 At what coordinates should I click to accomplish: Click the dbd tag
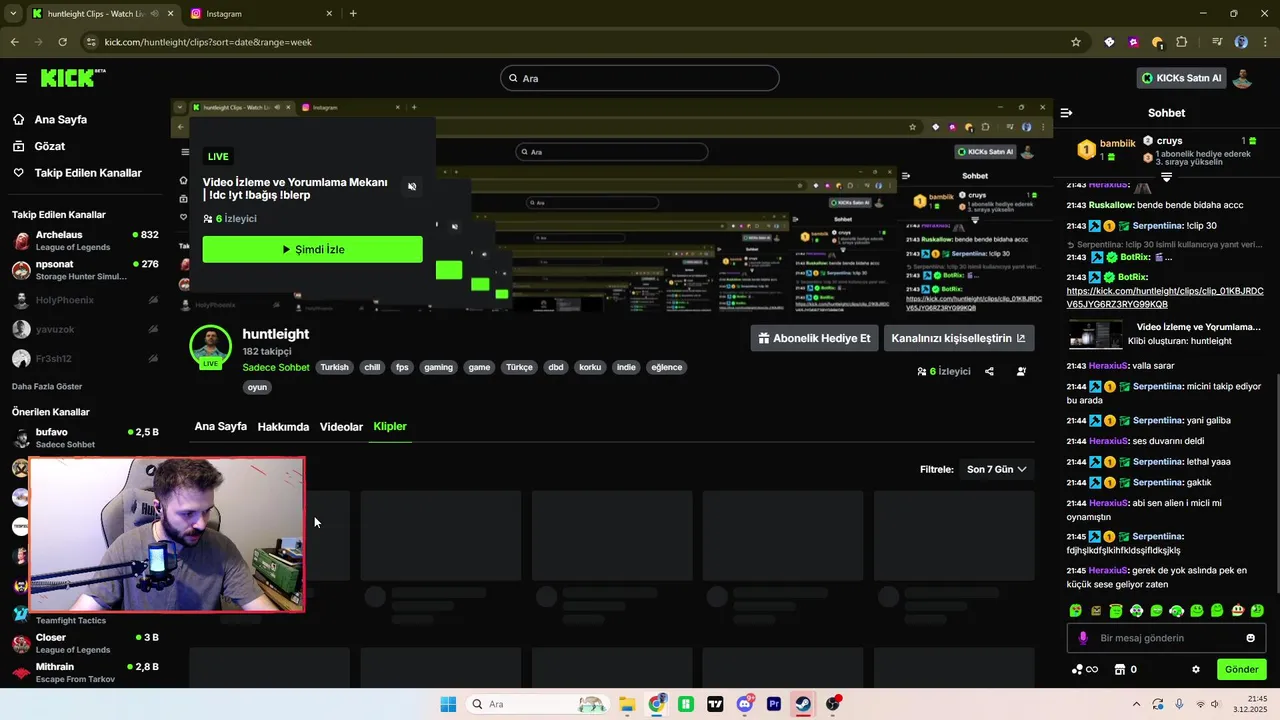click(x=556, y=367)
